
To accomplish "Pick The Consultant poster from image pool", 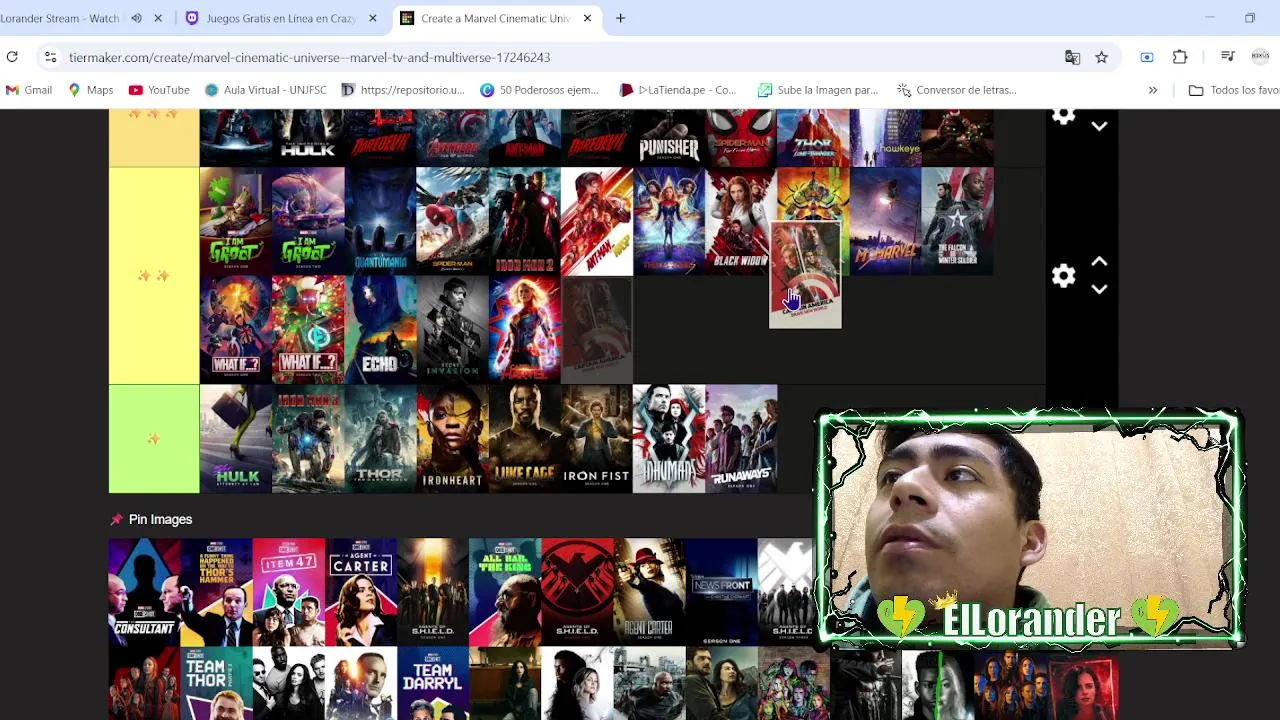I will [145, 592].
